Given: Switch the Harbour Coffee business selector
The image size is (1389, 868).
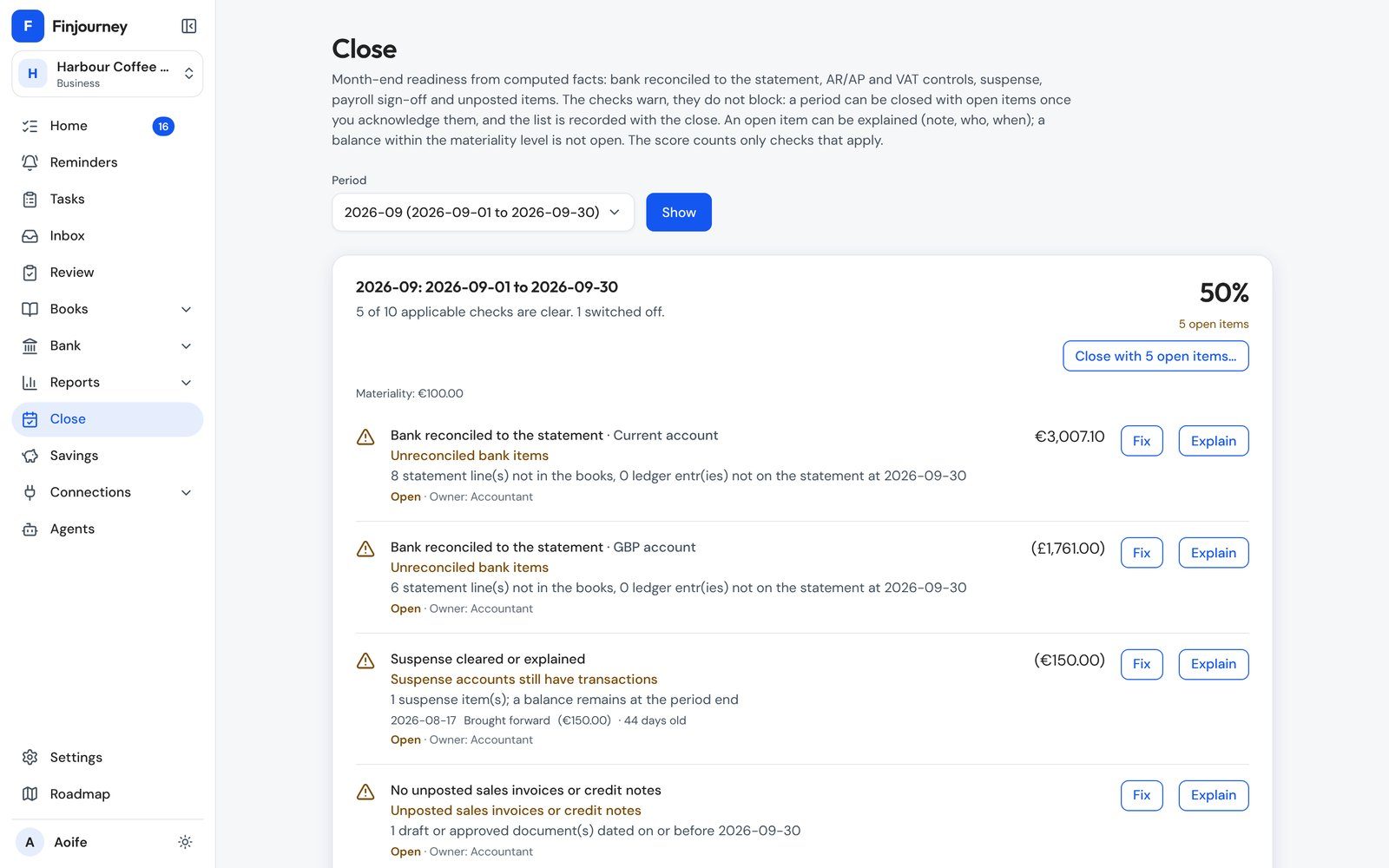Looking at the screenshot, I should pyautogui.click(x=108, y=74).
